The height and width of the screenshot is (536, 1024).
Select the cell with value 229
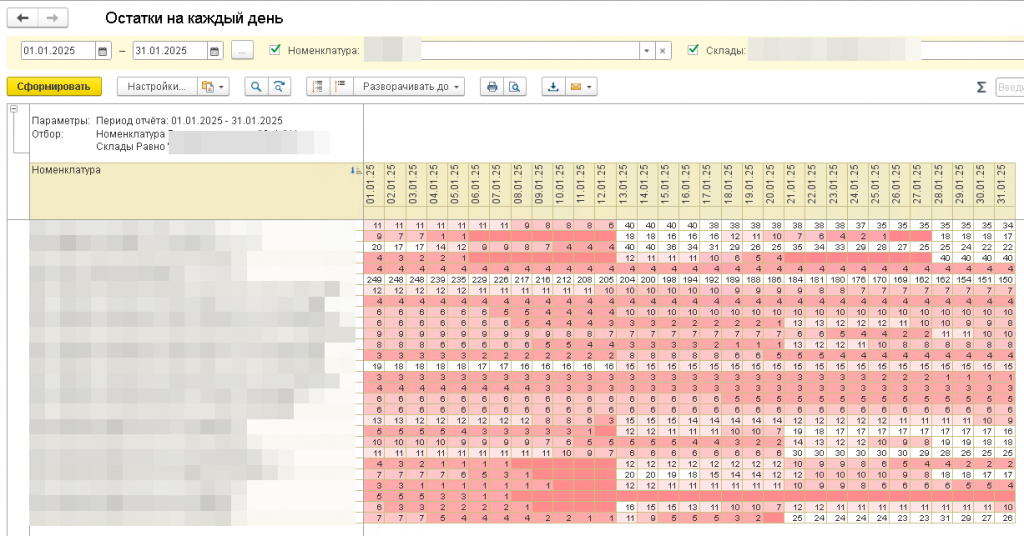pos(479,279)
